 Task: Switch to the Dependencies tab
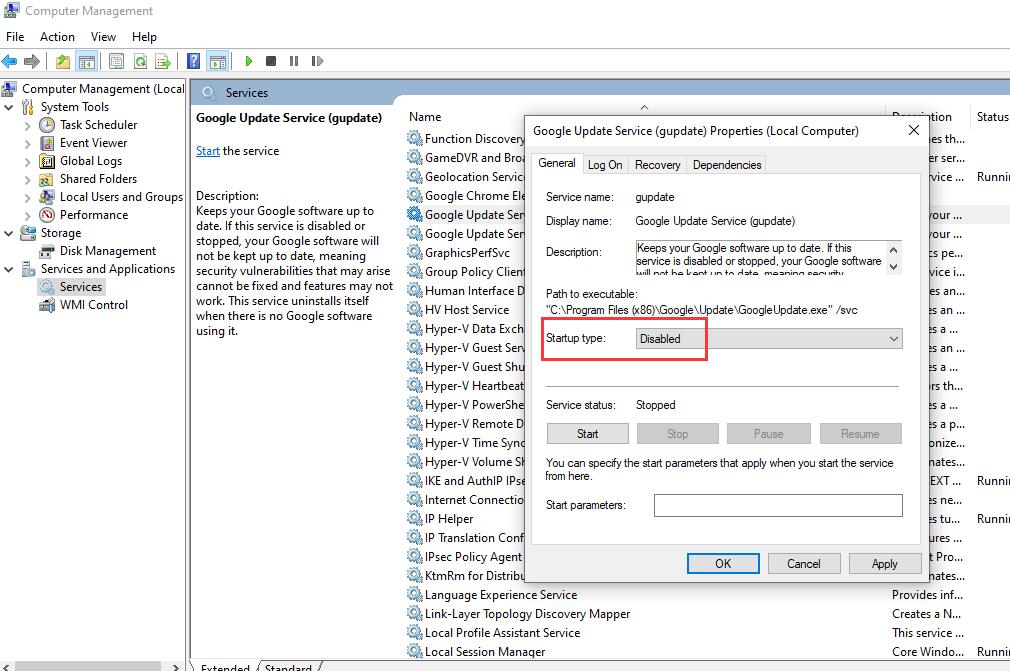[727, 165]
